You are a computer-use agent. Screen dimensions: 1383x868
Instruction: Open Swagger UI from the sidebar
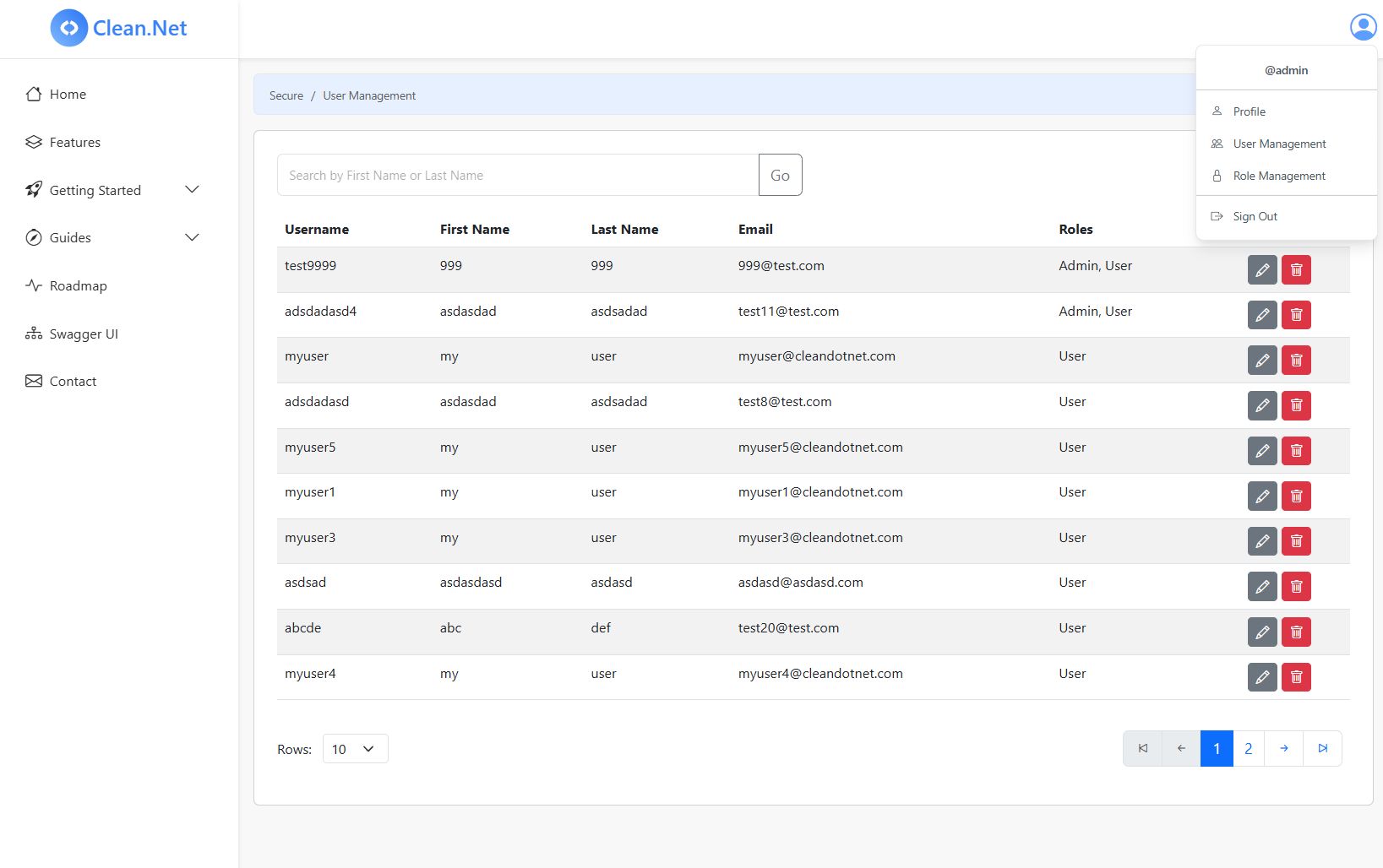(84, 334)
